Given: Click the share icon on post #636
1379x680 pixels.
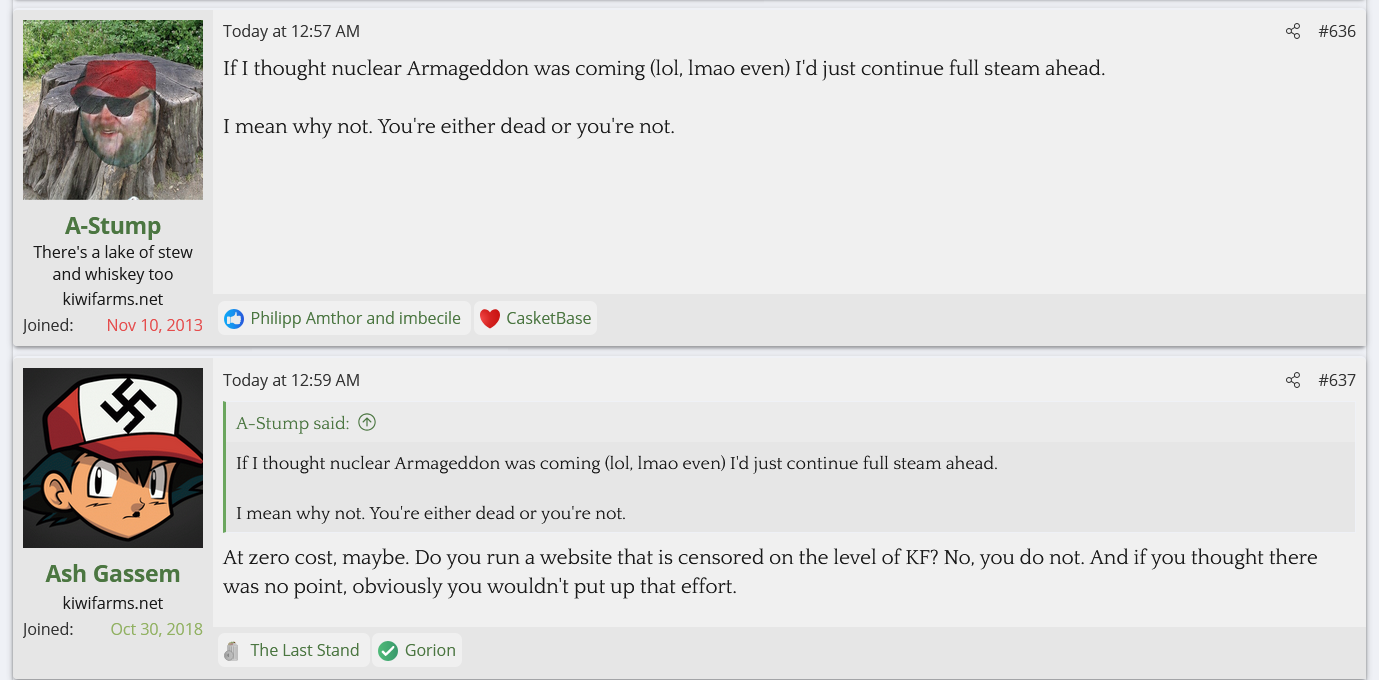Looking at the screenshot, I should tap(1293, 32).
